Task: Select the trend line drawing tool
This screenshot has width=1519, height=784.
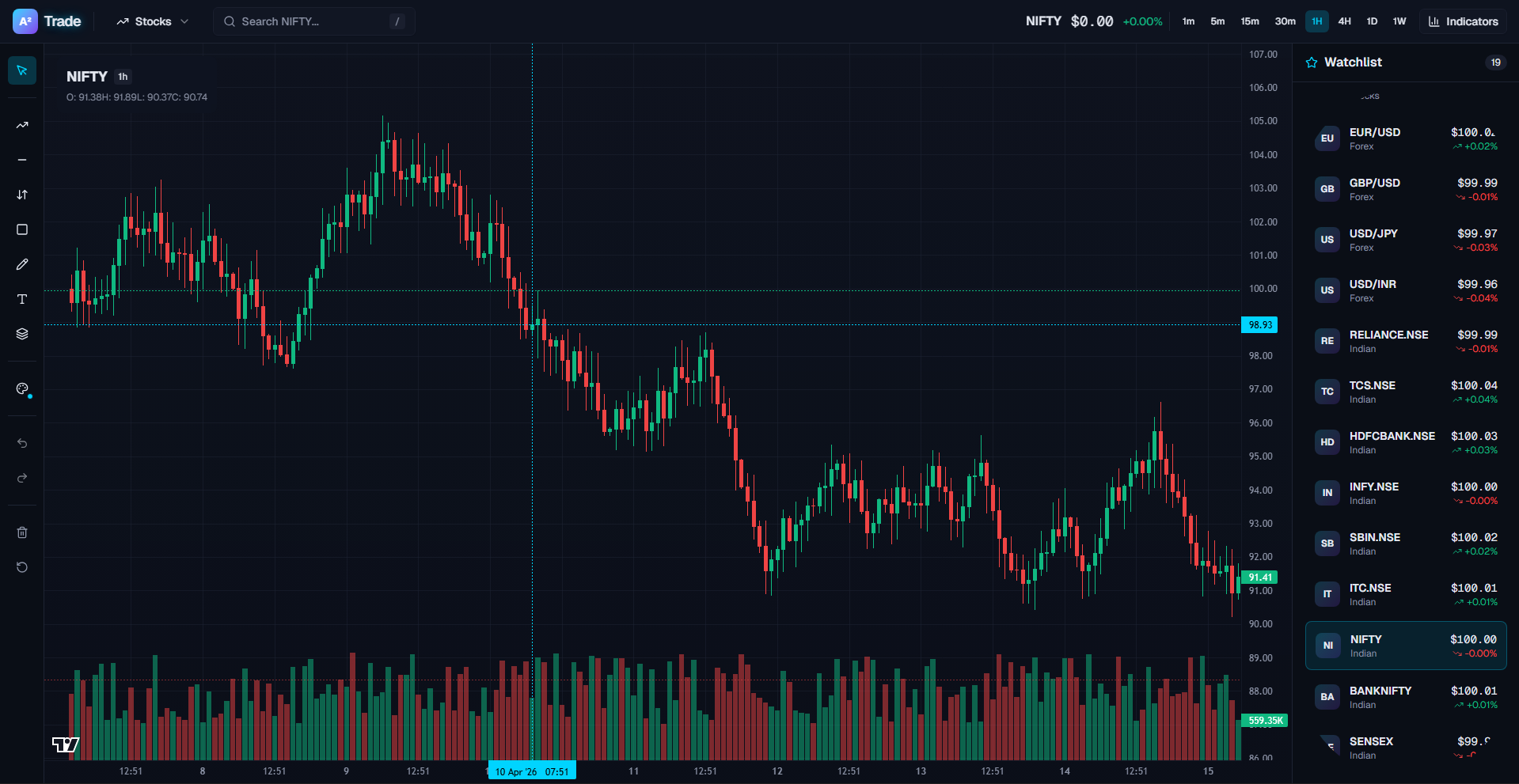Action: tap(22, 125)
